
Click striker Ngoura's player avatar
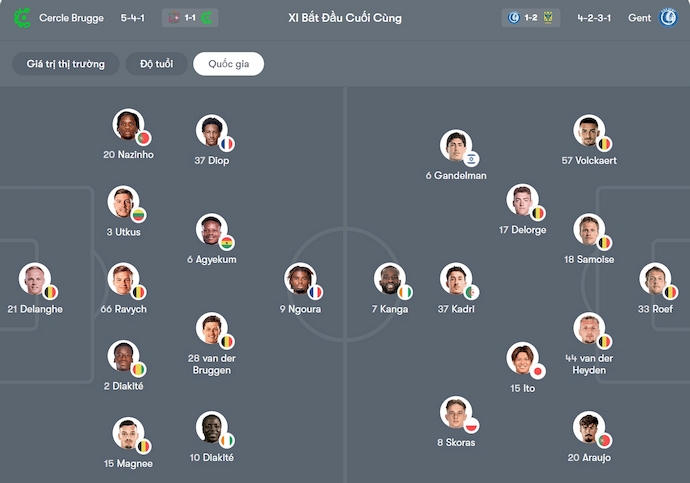point(300,279)
